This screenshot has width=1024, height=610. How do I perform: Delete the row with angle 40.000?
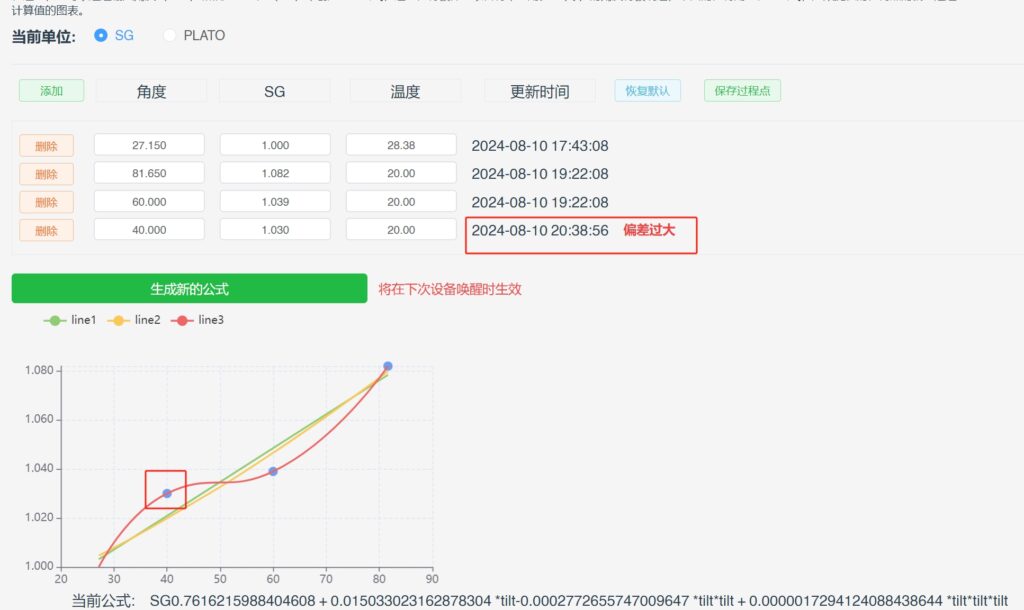coord(46,230)
